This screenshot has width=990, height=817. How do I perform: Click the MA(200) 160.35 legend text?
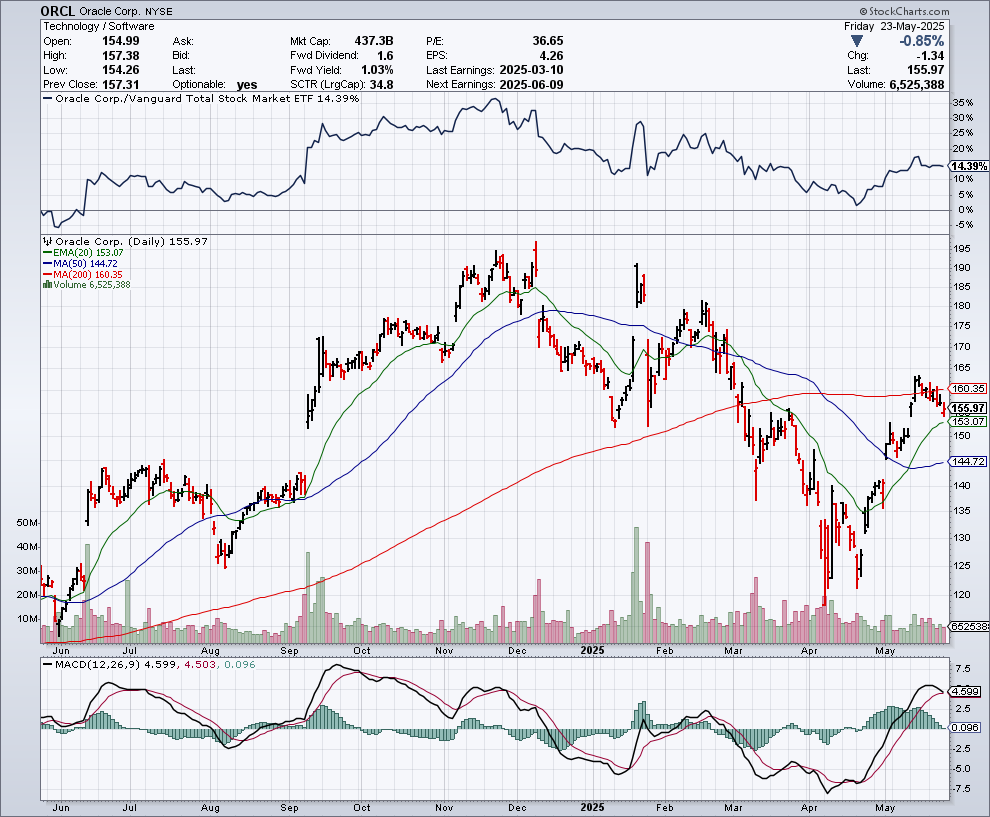pos(88,274)
